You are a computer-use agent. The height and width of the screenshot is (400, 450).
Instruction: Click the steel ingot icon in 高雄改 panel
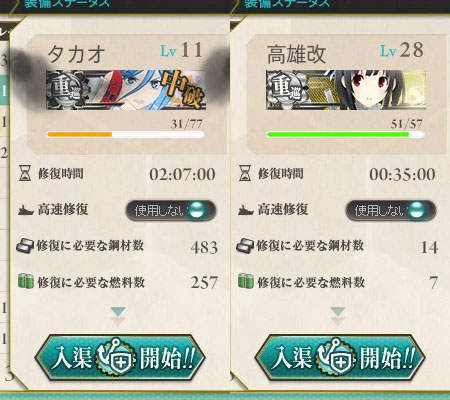(245, 246)
